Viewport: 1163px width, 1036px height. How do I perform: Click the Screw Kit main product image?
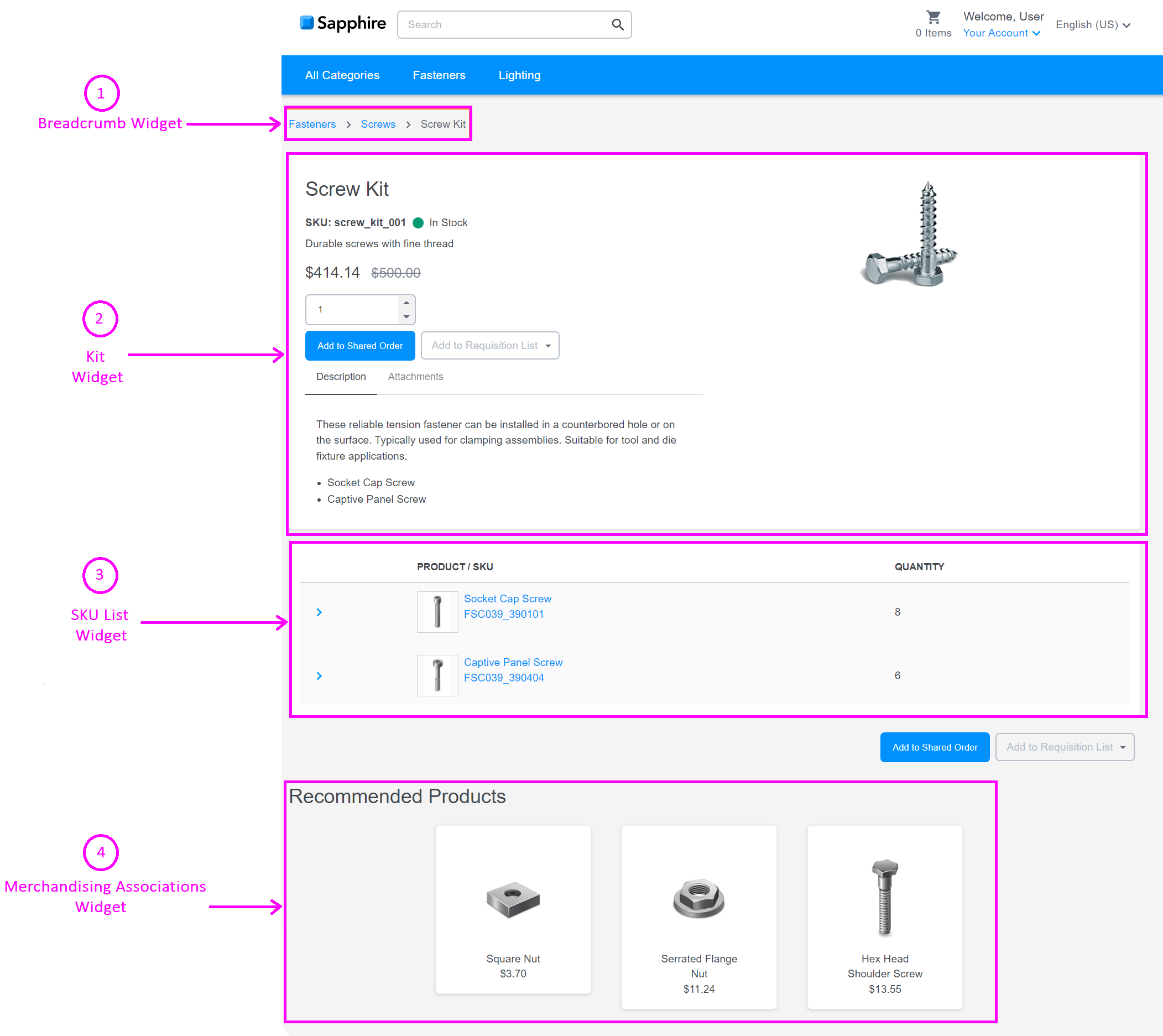click(910, 235)
